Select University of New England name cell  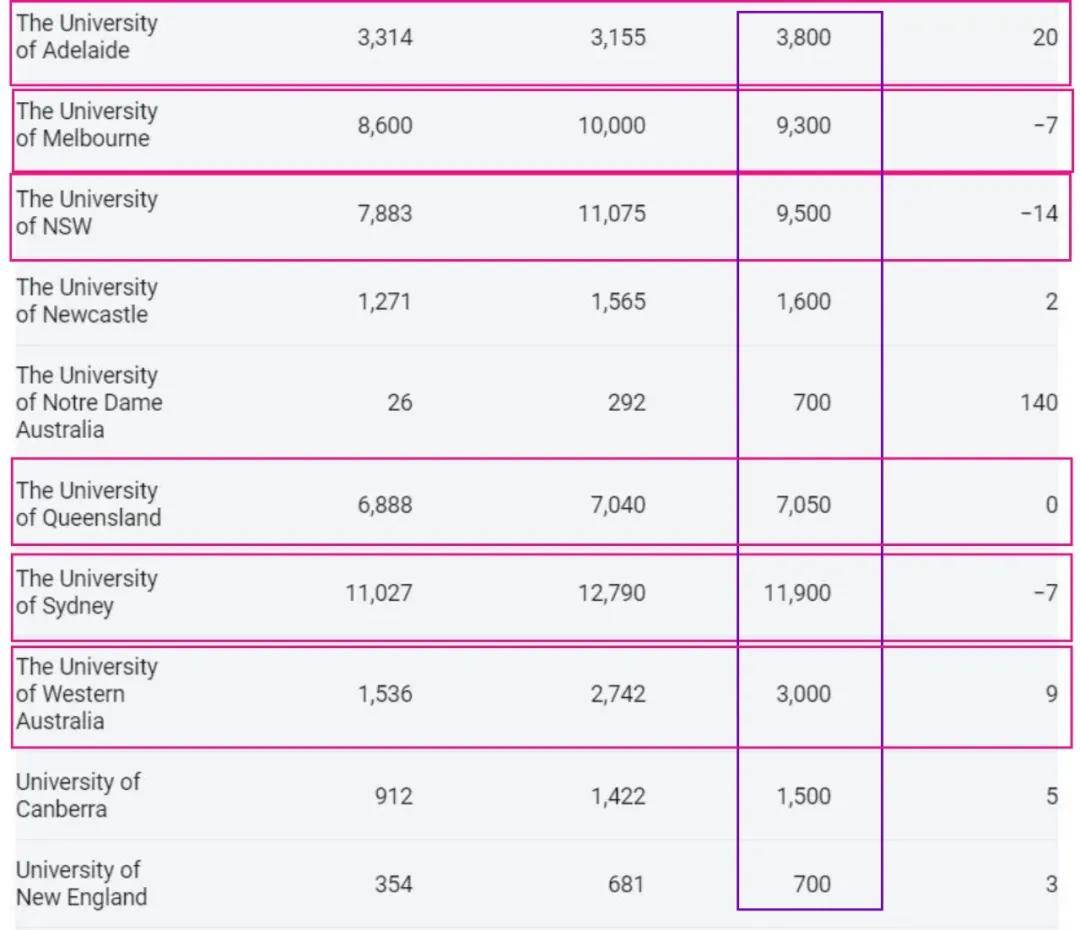click(81, 884)
